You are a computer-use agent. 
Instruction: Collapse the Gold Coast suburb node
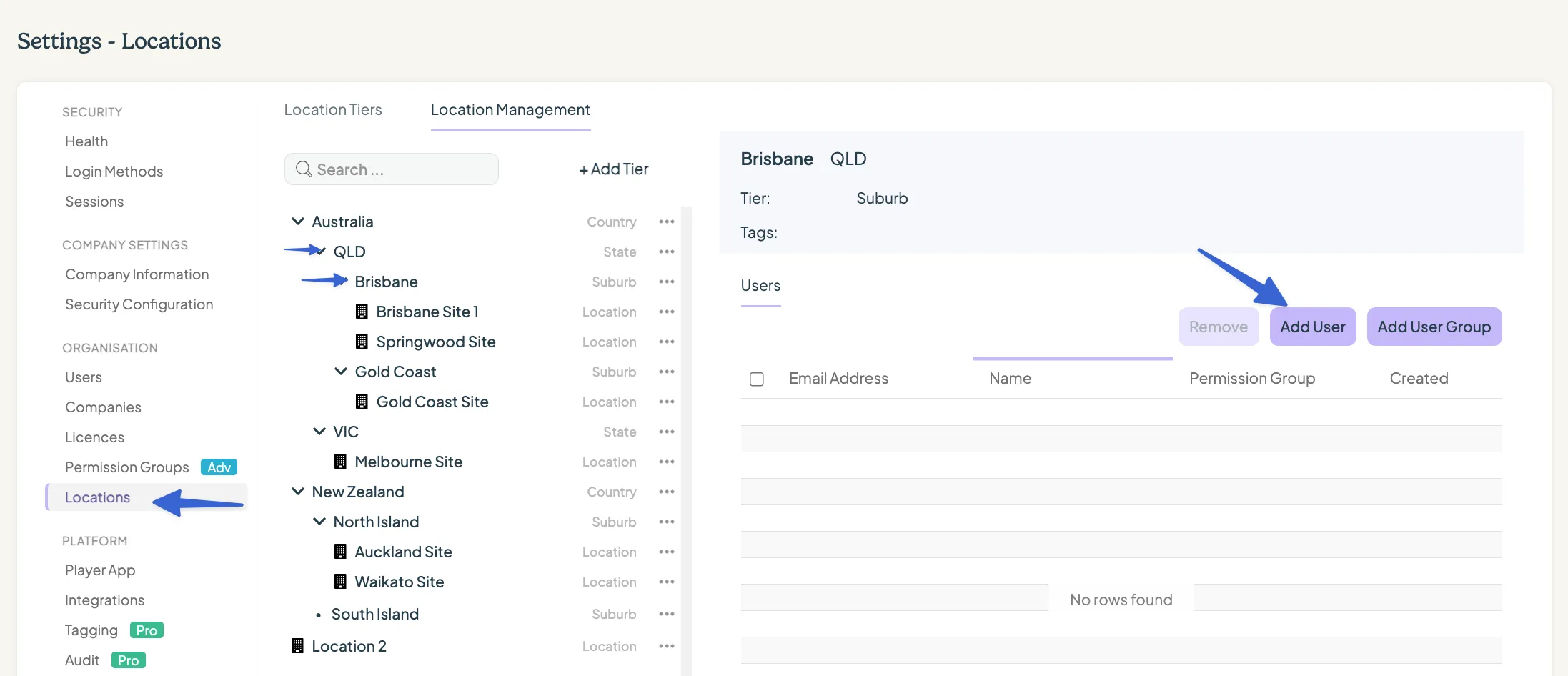point(341,371)
